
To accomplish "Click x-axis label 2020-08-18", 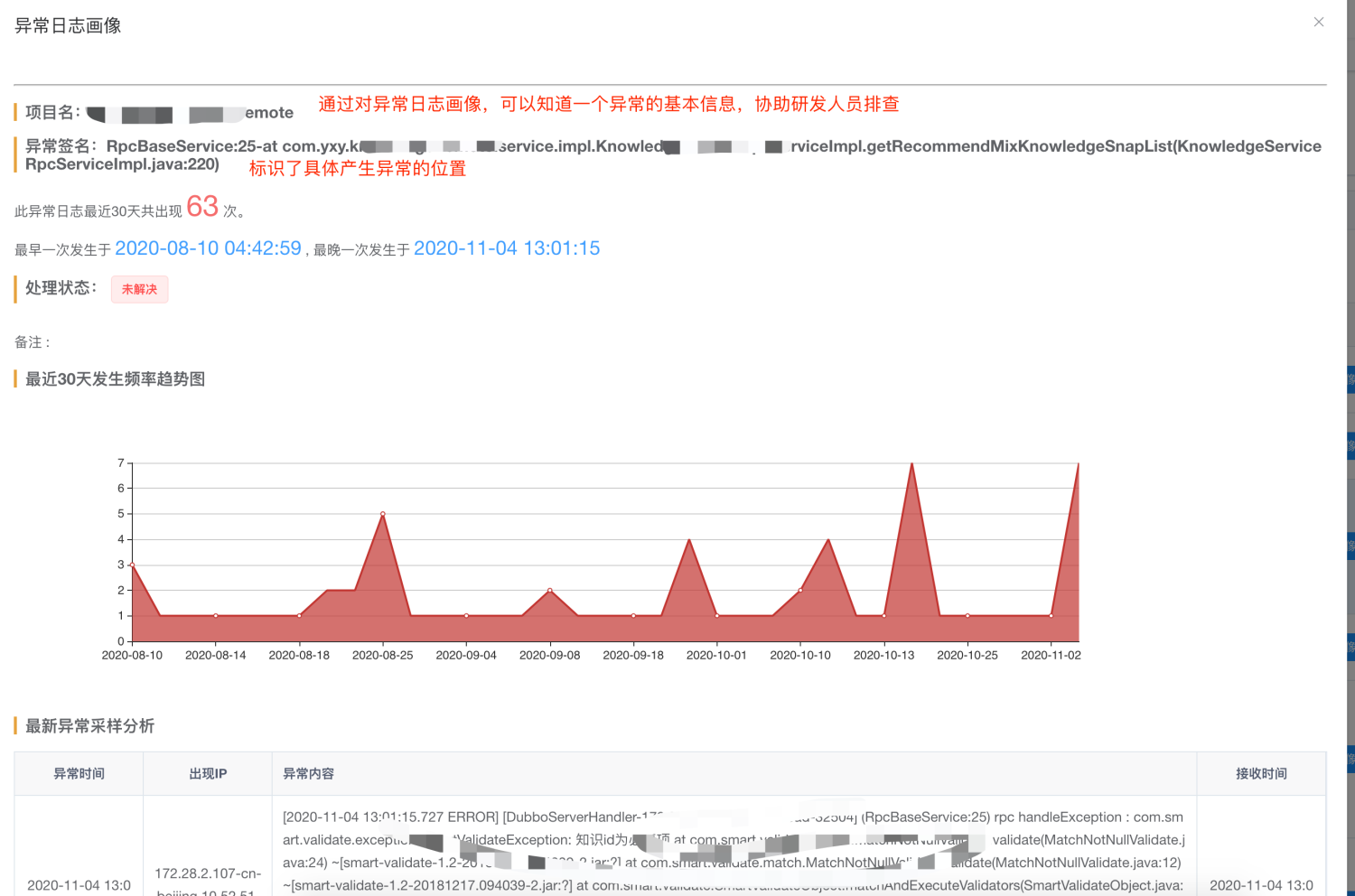I will coord(299,655).
